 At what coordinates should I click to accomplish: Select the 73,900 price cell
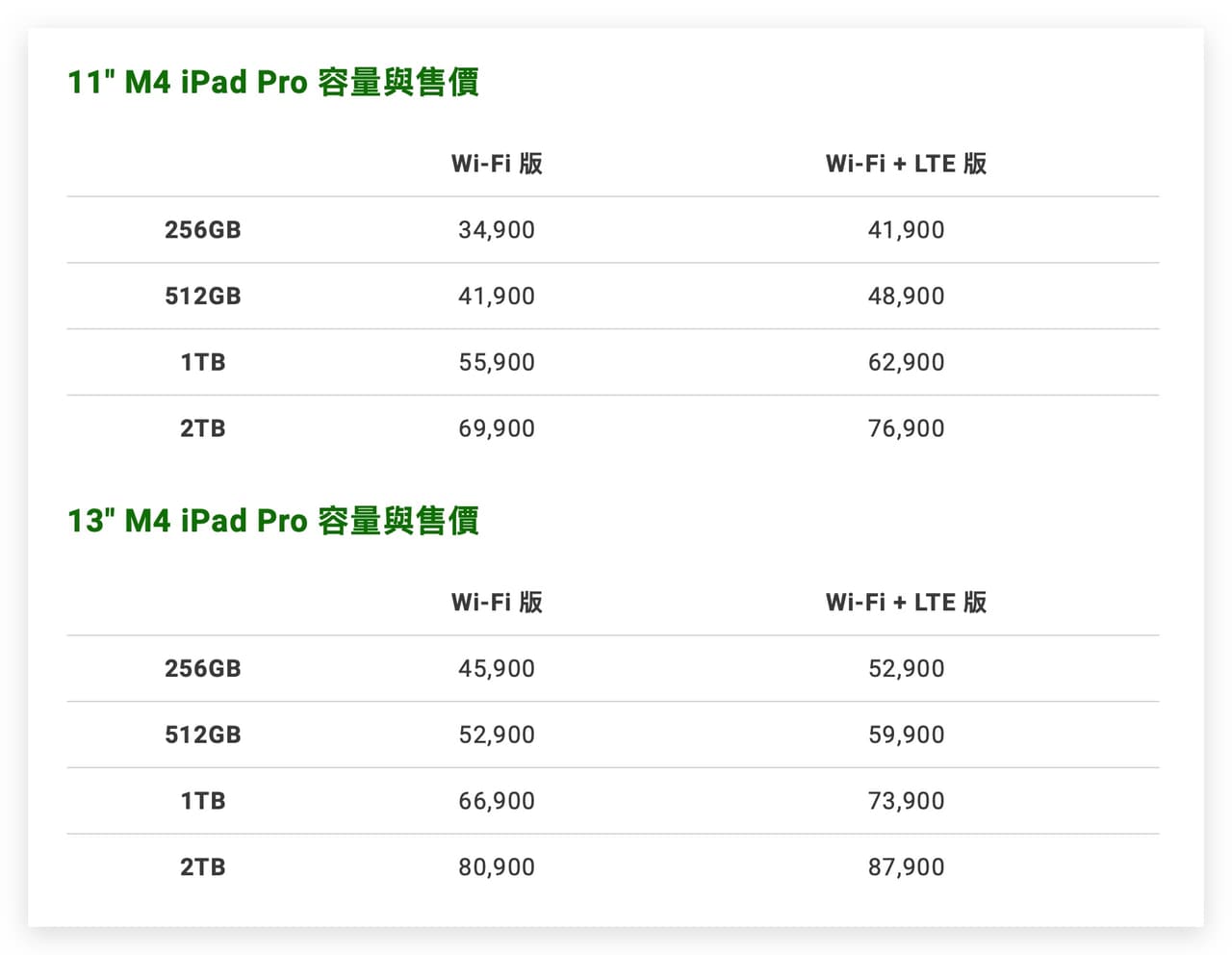tap(906, 802)
